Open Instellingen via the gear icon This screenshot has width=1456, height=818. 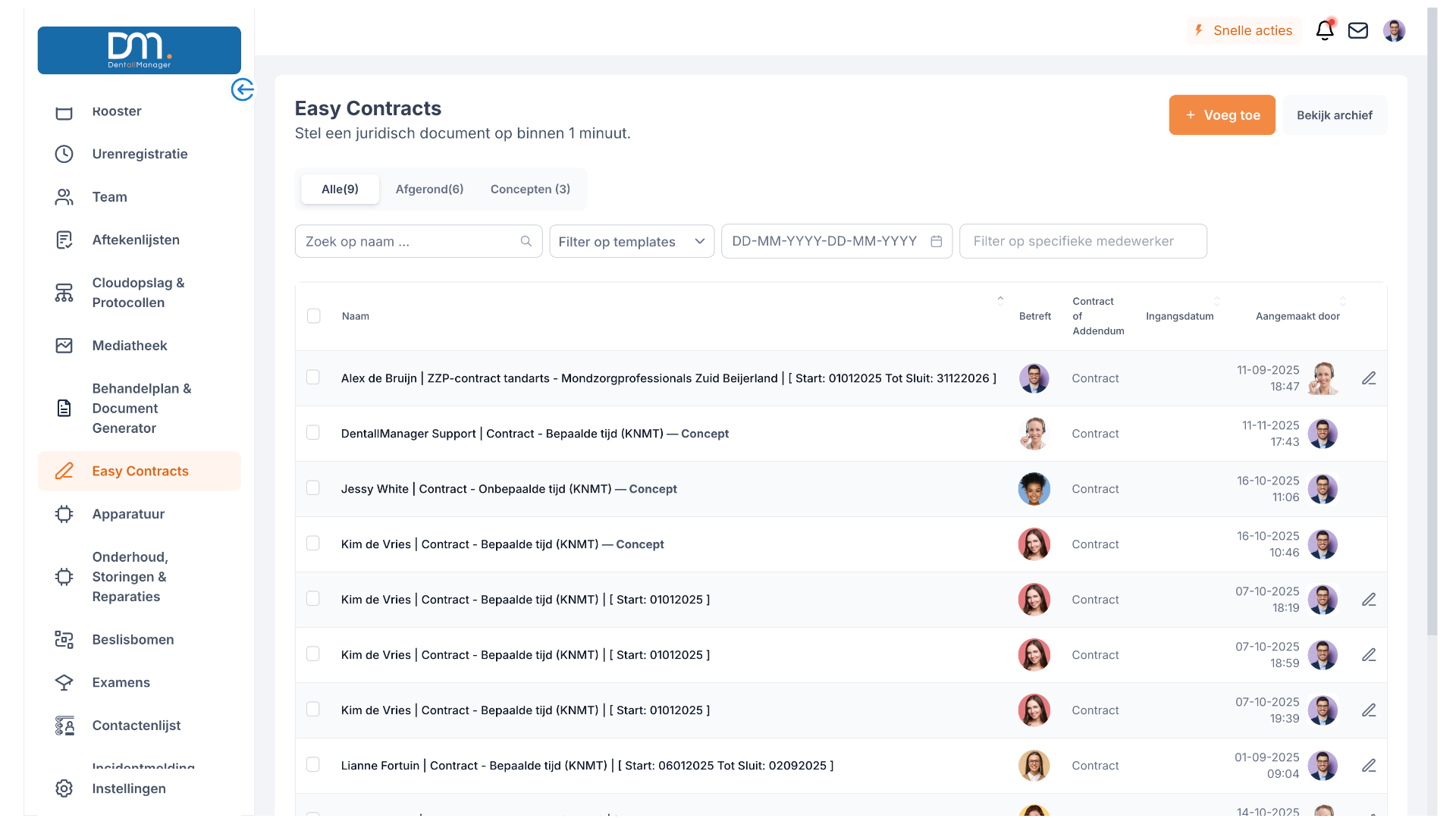pos(64,788)
